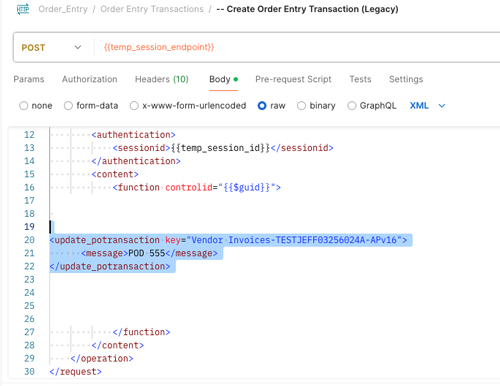500x386 pixels.
Task: Click the update_potransaction key line 20
Action: [228, 240]
